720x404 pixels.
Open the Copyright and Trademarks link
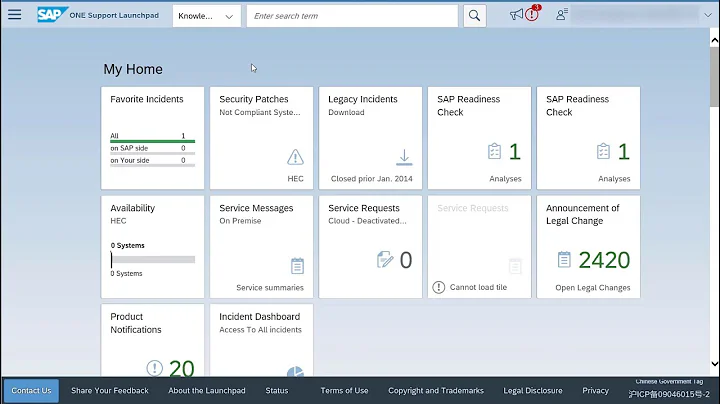point(436,391)
